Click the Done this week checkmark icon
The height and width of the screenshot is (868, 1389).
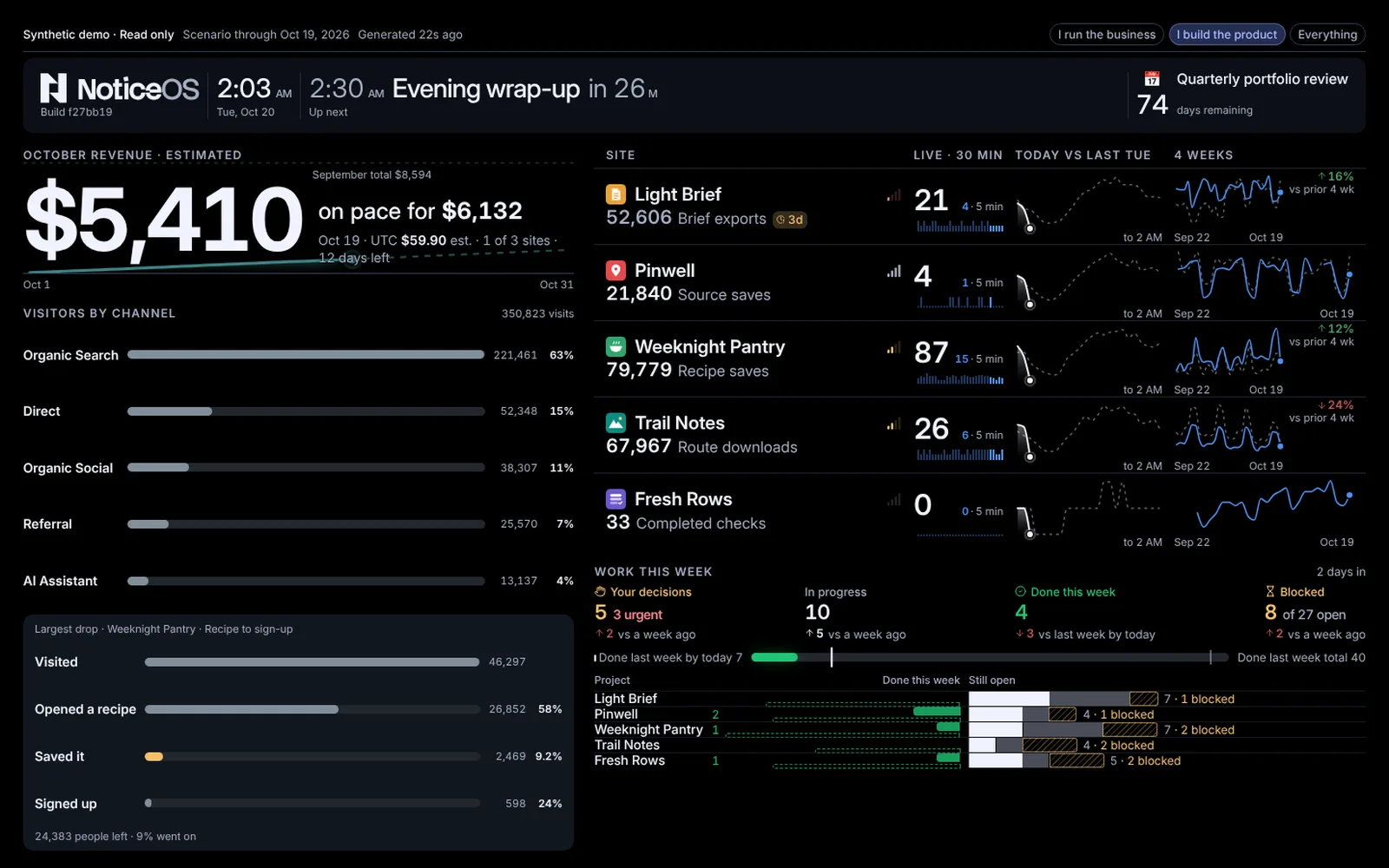pyautogui.click(x=1020, y=592)
